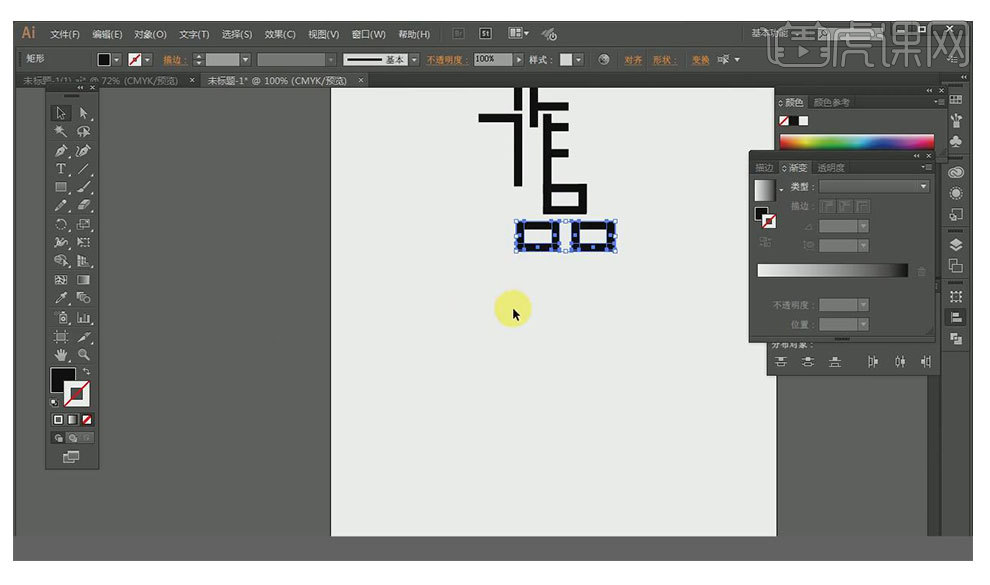This screenshot has height=585, width=990.
Task: Choose the Rectangle shape tool
Action: (x=61, y=187)
